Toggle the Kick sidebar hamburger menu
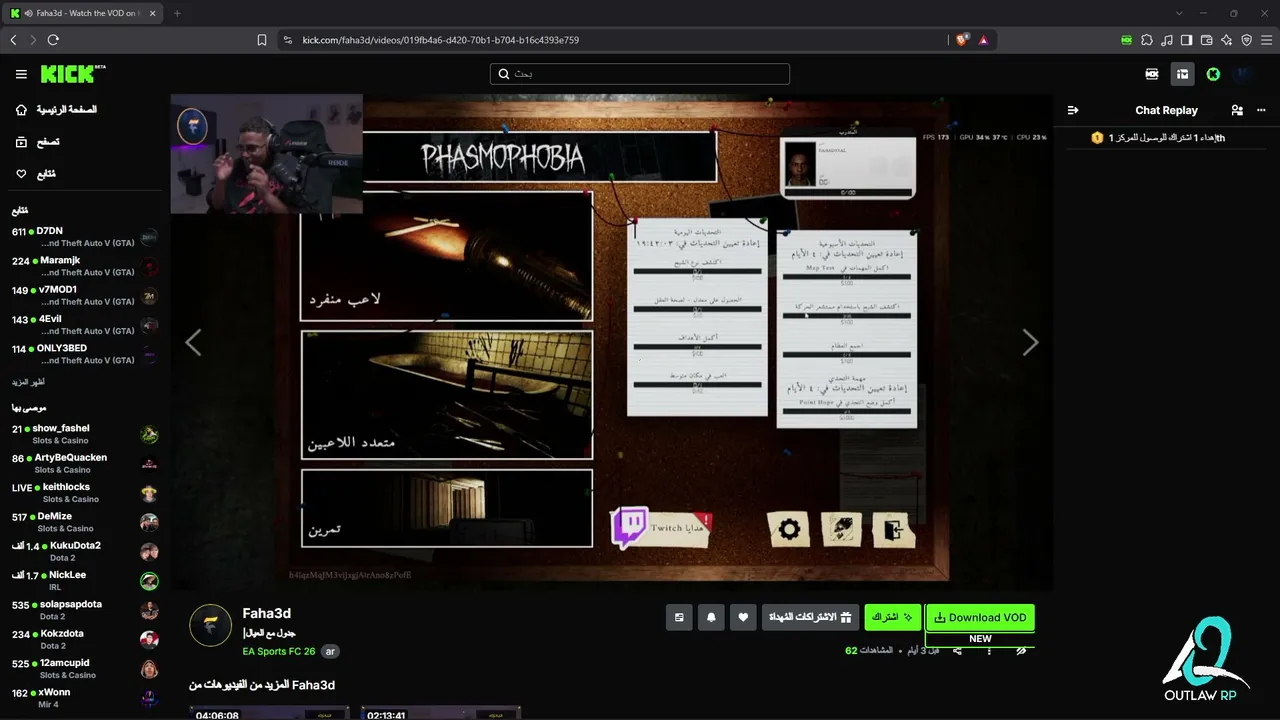 [21, 74]
